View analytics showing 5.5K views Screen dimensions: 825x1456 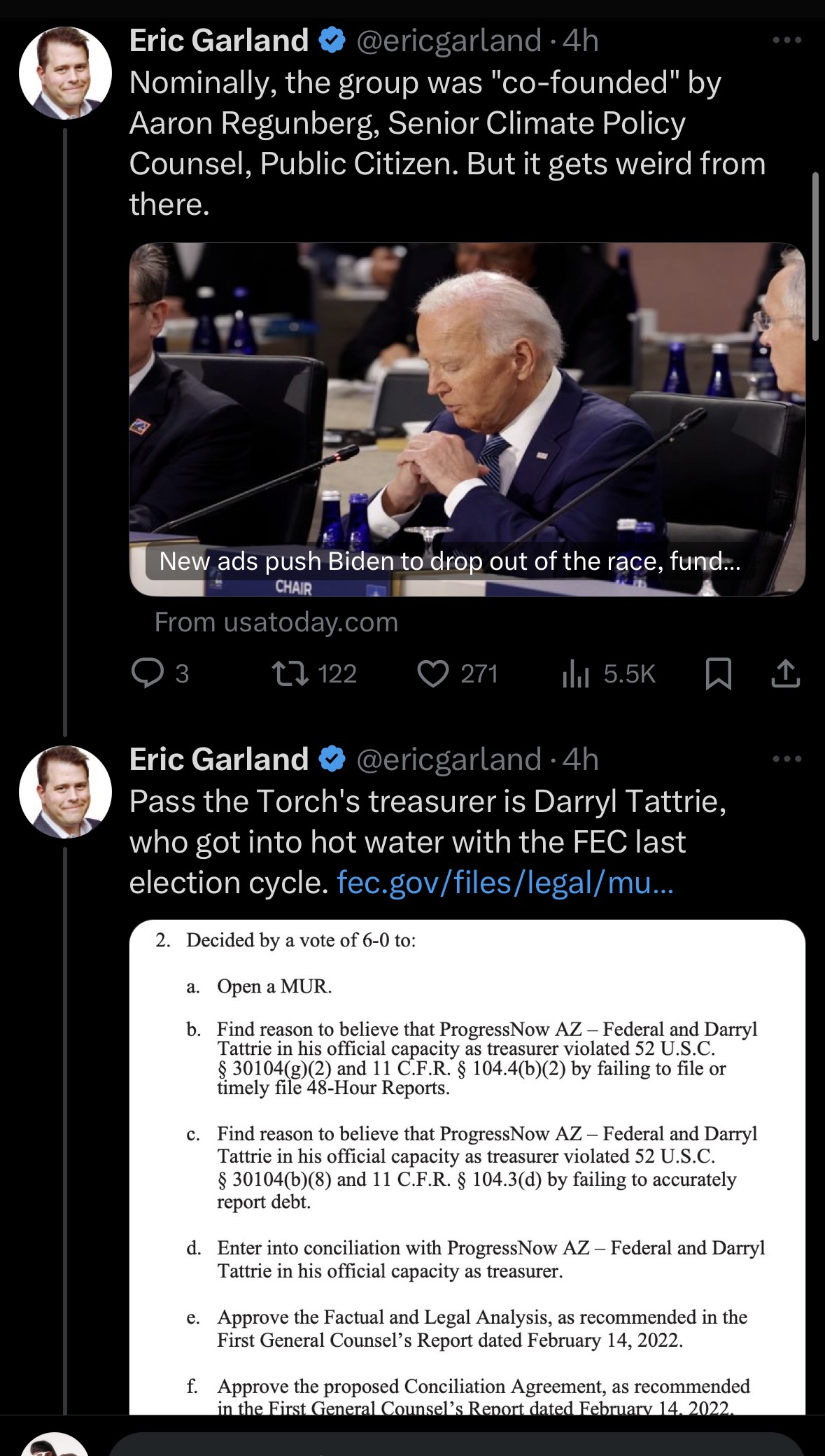[x=576, y=673]
